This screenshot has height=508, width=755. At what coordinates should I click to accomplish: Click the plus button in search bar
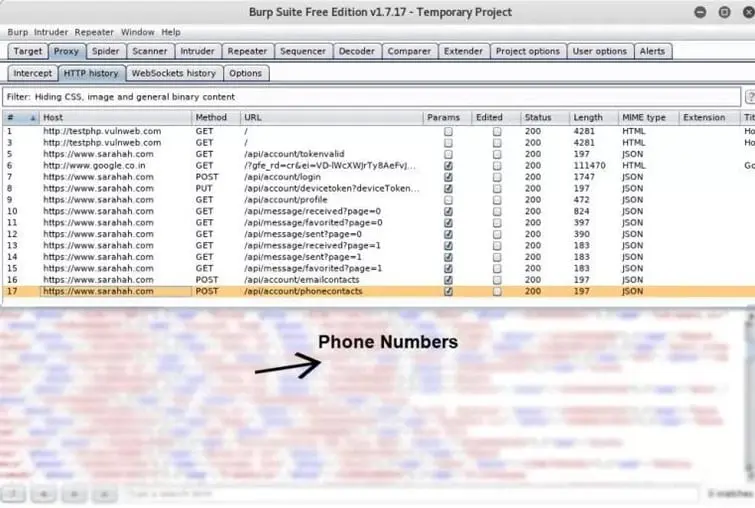[x=75, y=494]
